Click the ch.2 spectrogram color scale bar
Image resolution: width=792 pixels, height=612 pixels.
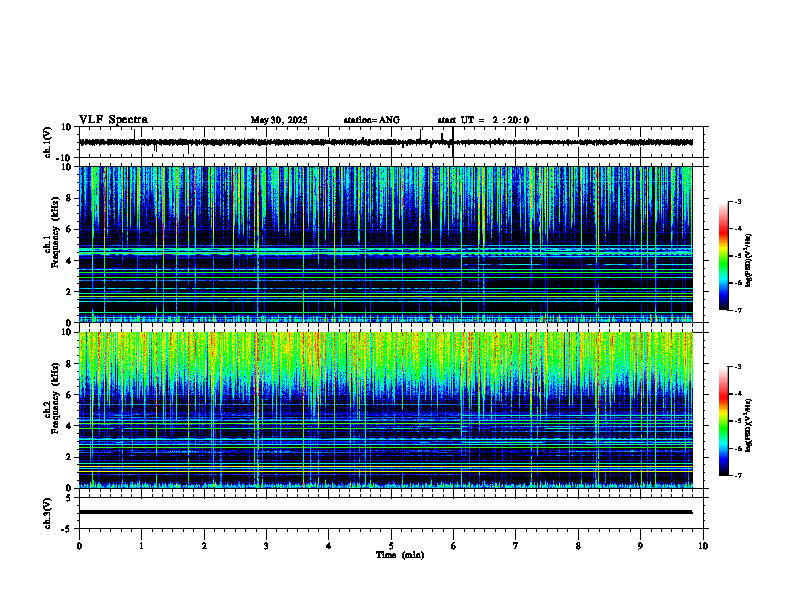coord(723,421)
